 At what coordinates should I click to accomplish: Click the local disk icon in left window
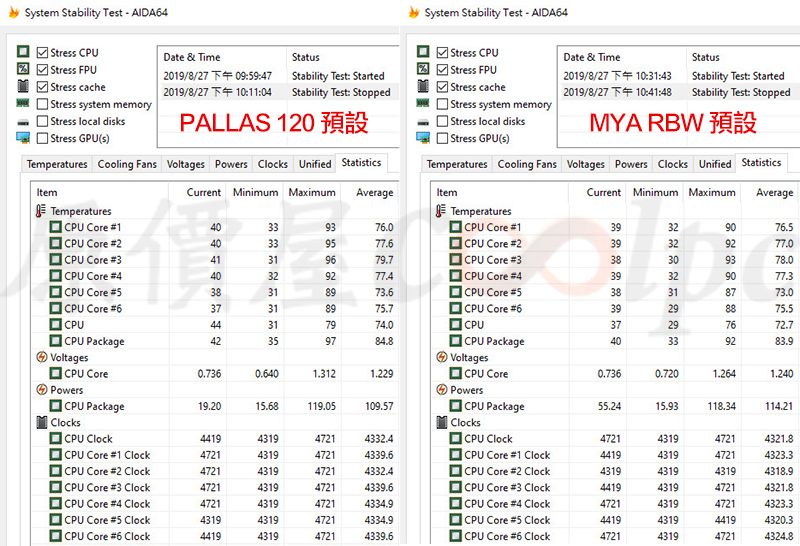(x=23, y=122)
